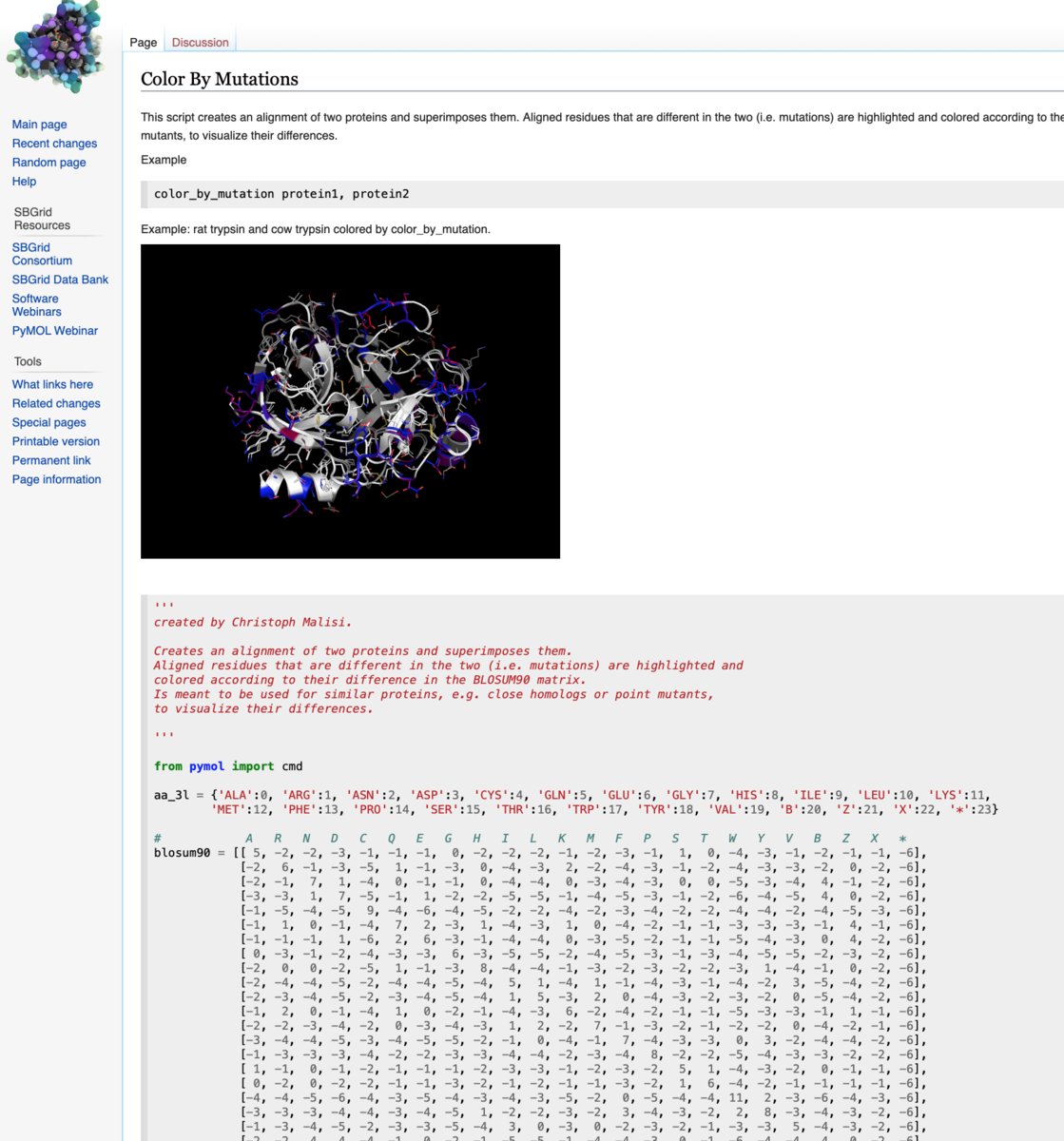Go to Main page link
This screenshot has width=1064, height=1141.
39,125
